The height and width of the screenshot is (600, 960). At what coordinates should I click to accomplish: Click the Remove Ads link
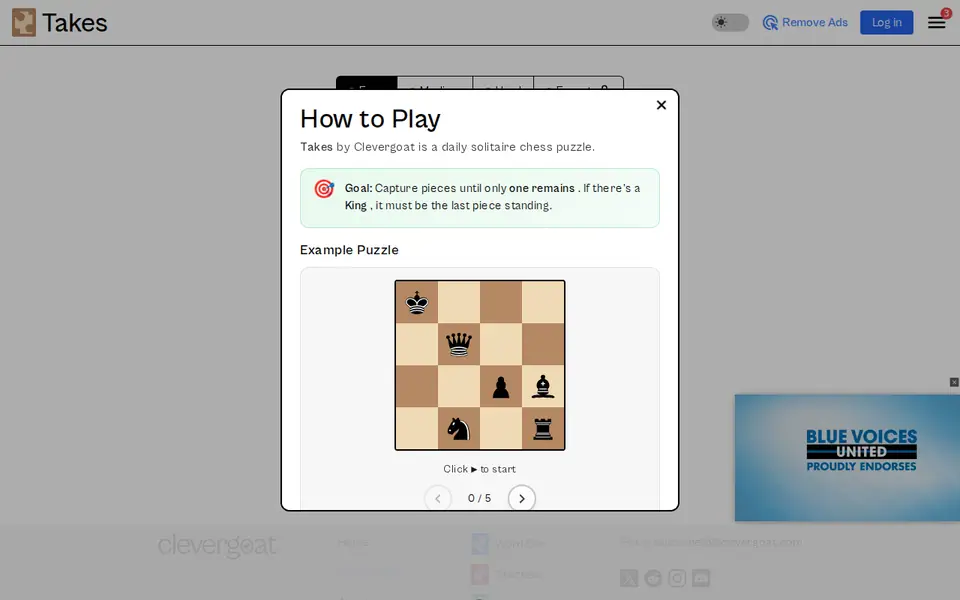(x=805, y=23)
